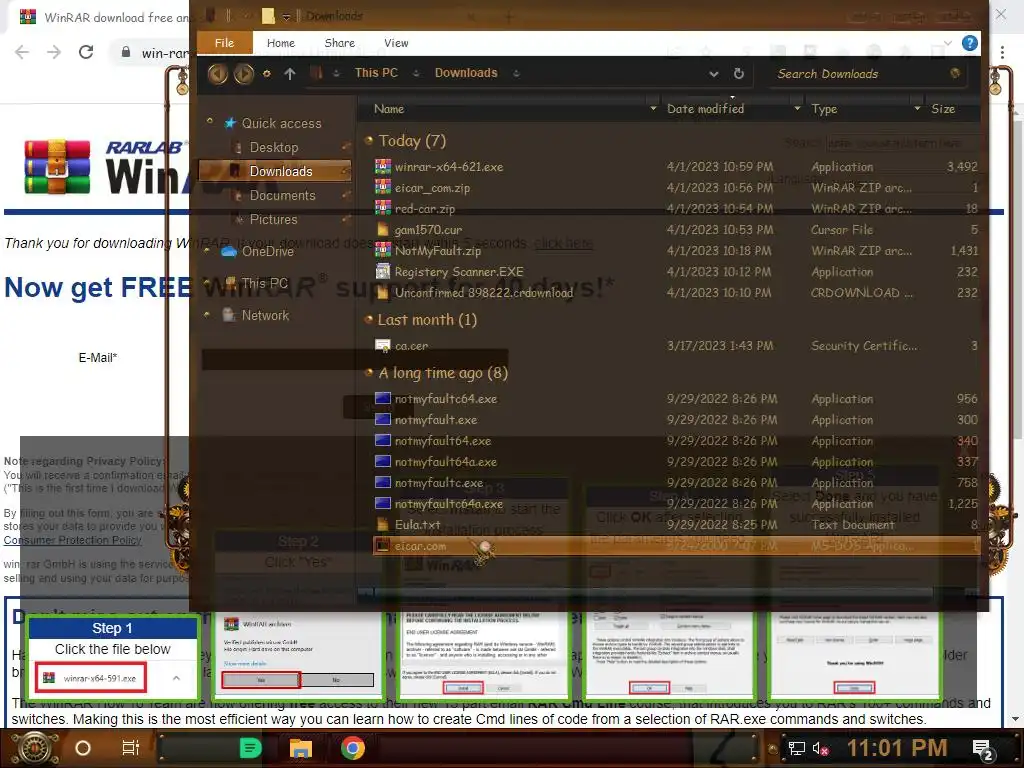Select Unconfirmed 898222.crdownload file

click(x=484, y=293)
